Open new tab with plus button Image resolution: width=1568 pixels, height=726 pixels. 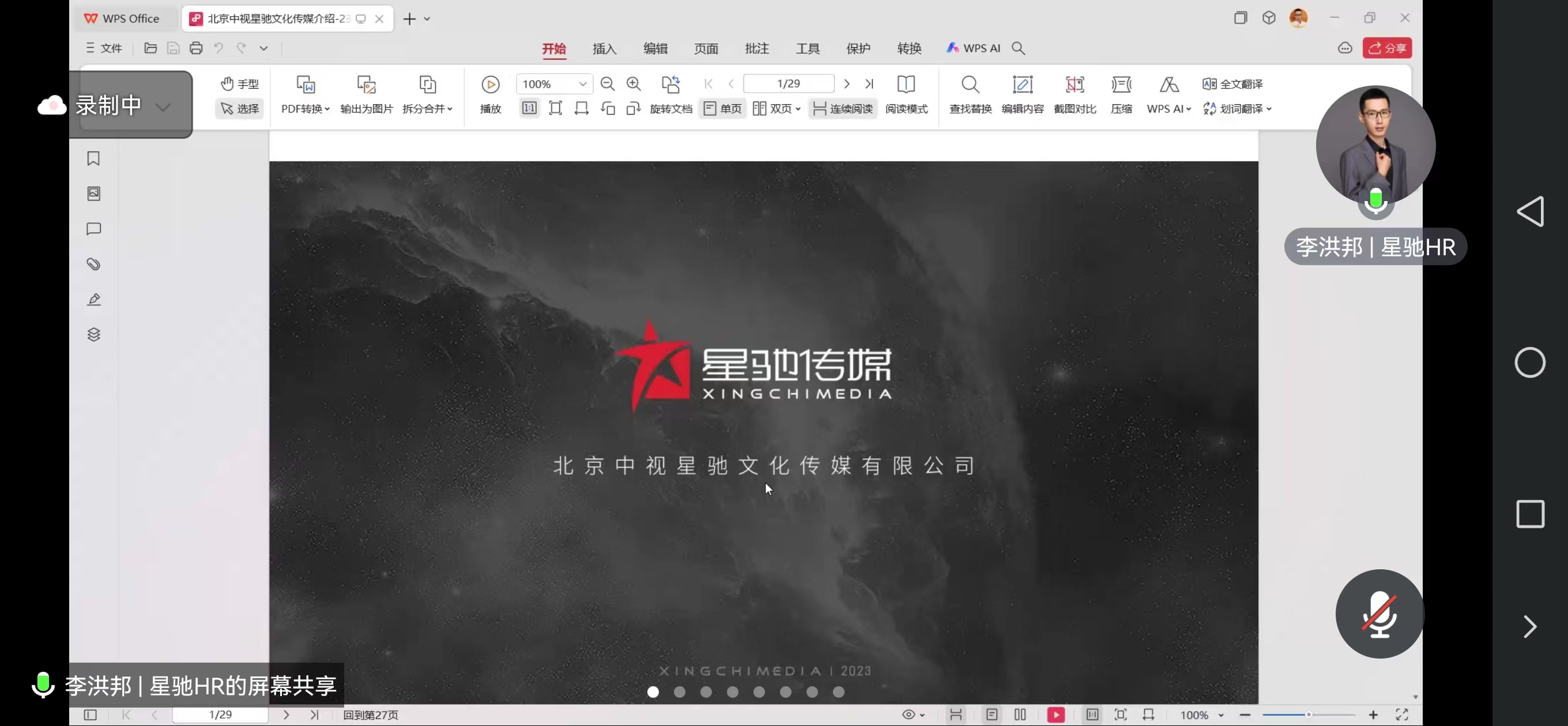tap(409, 19)
